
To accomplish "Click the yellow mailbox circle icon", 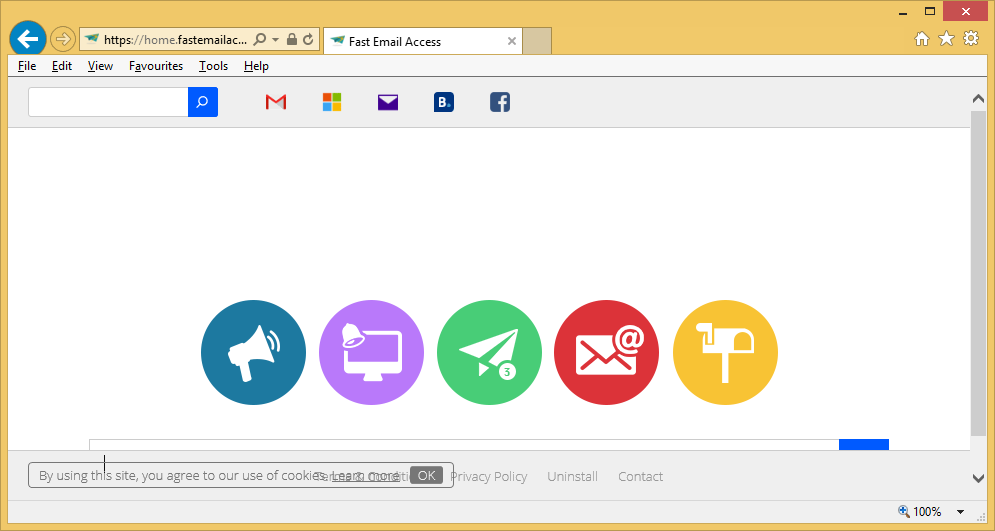I will click(725, 353).
